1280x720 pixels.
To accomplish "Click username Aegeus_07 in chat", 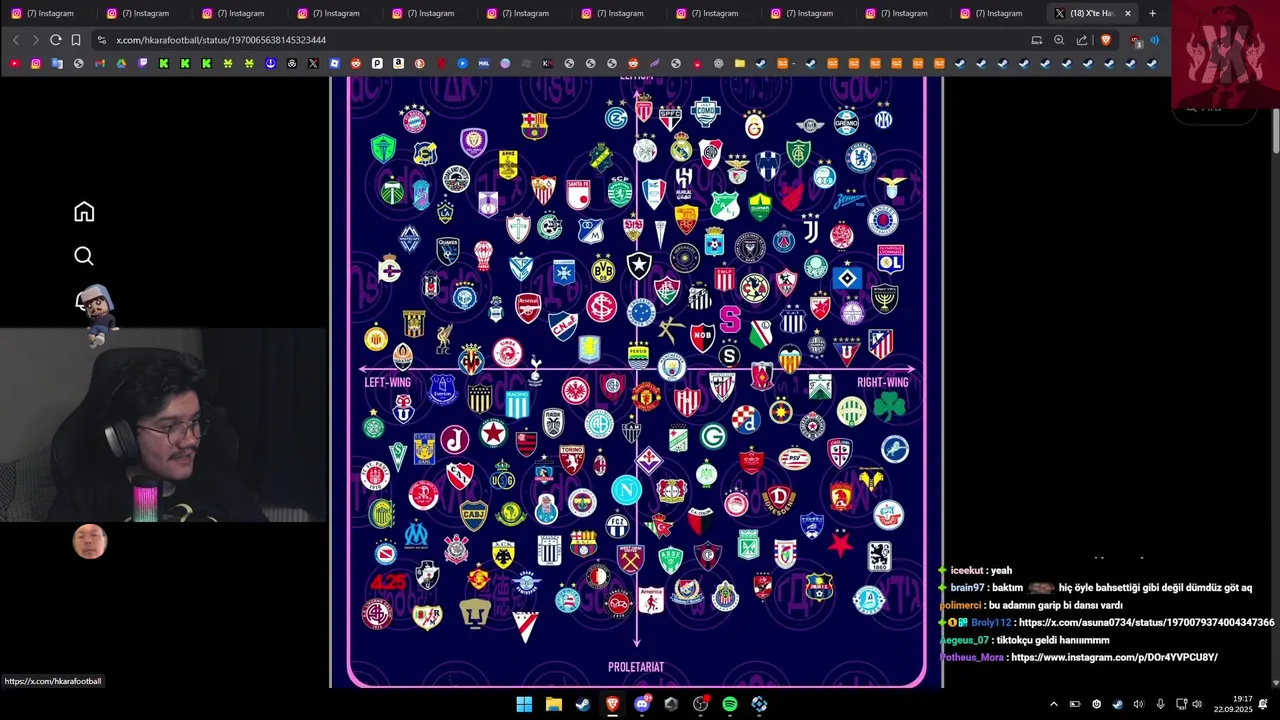I will click(x=964, y=640).
